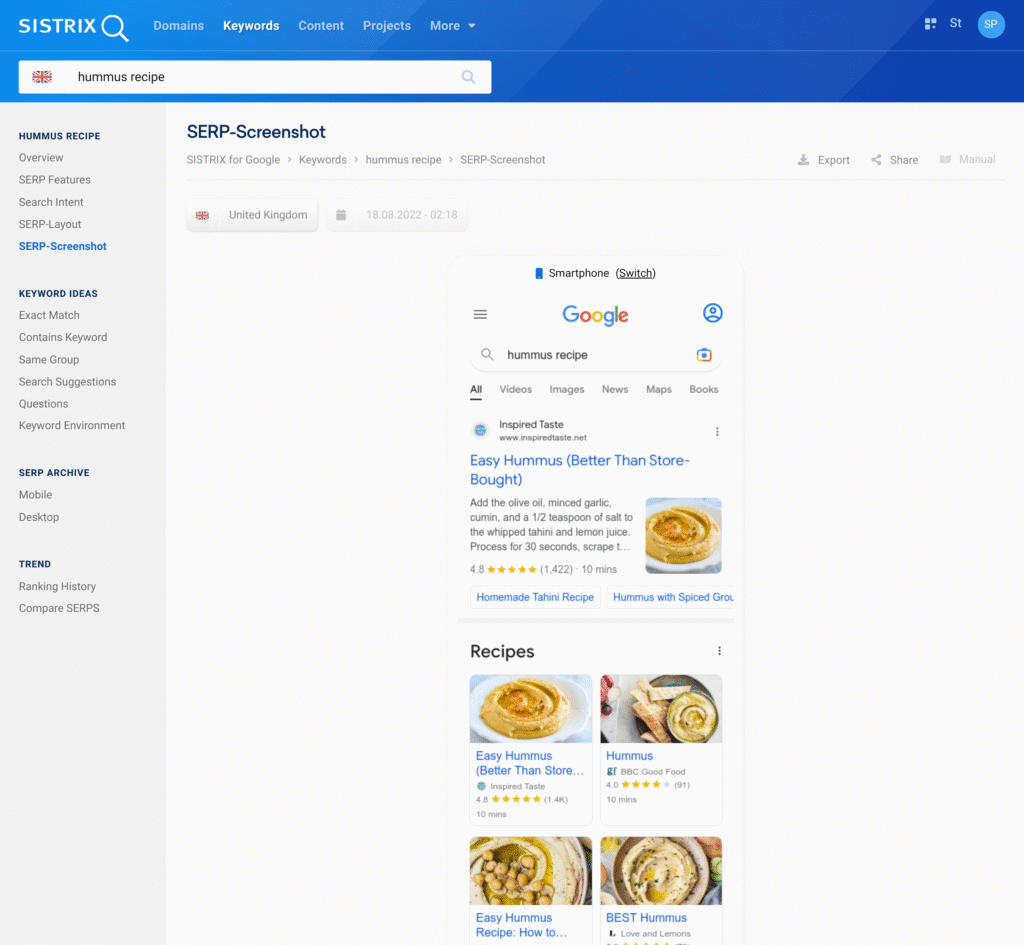Screen dimensions: 1024x945
Task: Open the calendar date picker icon
Action: pos(341,214)
